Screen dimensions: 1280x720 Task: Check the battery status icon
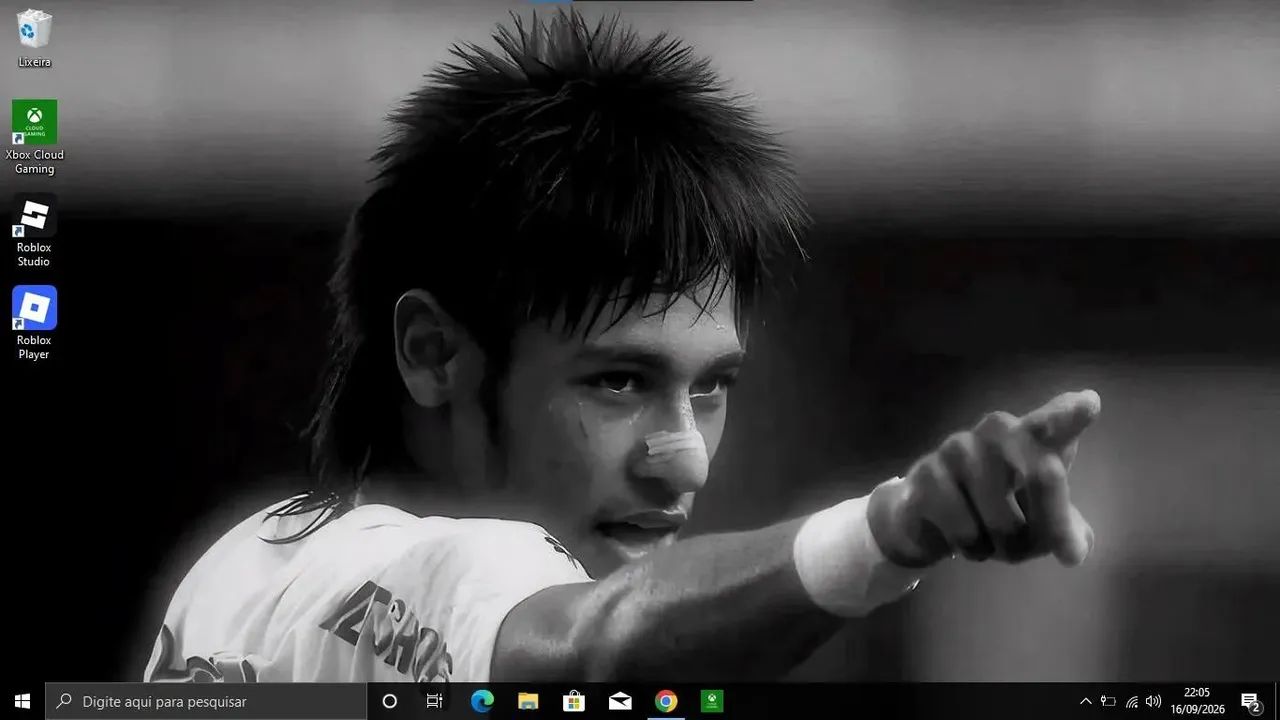1108,701
